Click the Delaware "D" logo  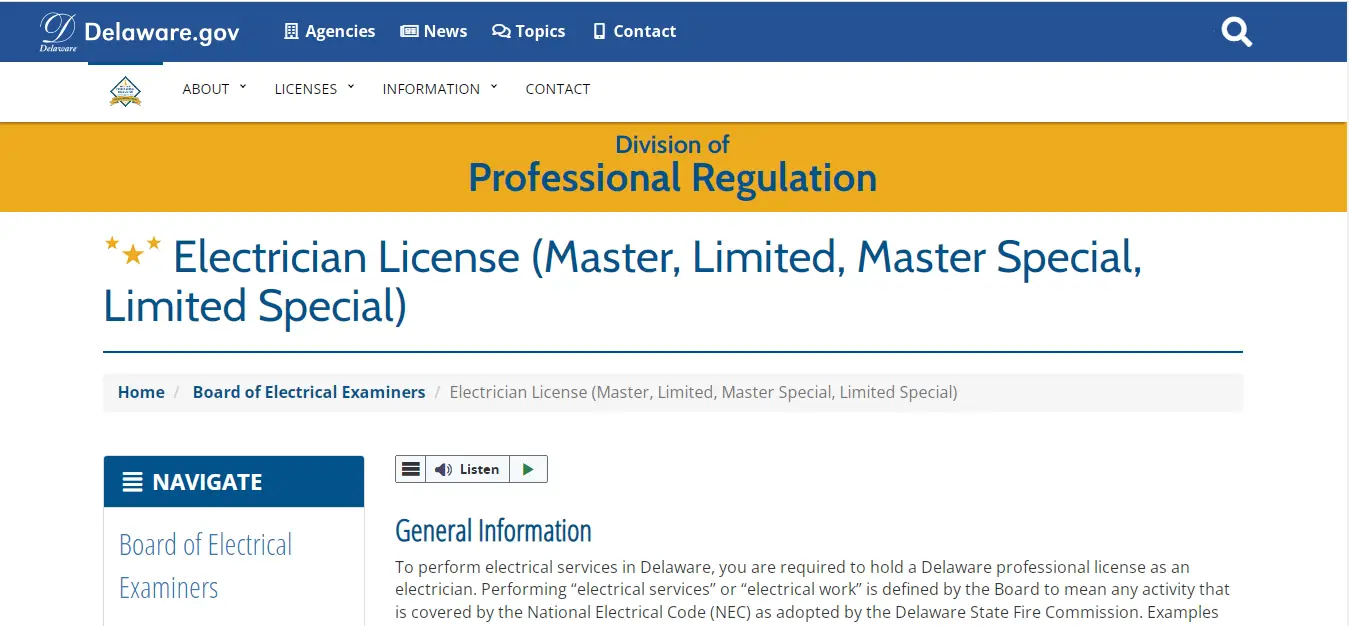(58, 32)
